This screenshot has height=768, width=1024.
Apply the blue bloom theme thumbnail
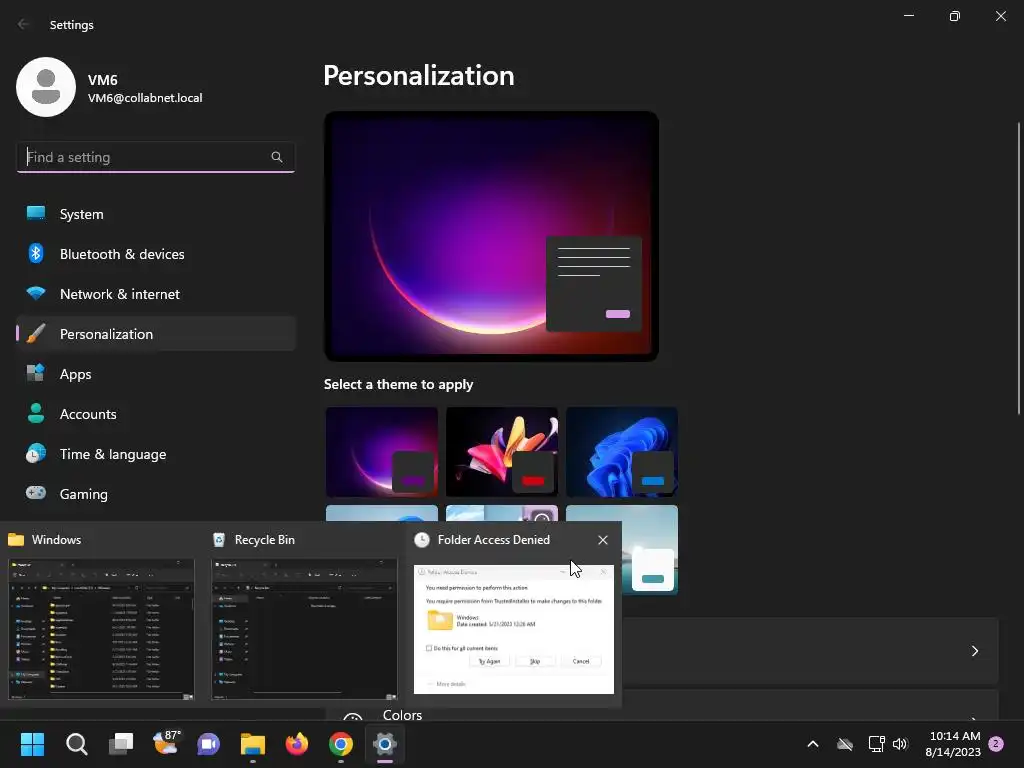tap(622, 452)
